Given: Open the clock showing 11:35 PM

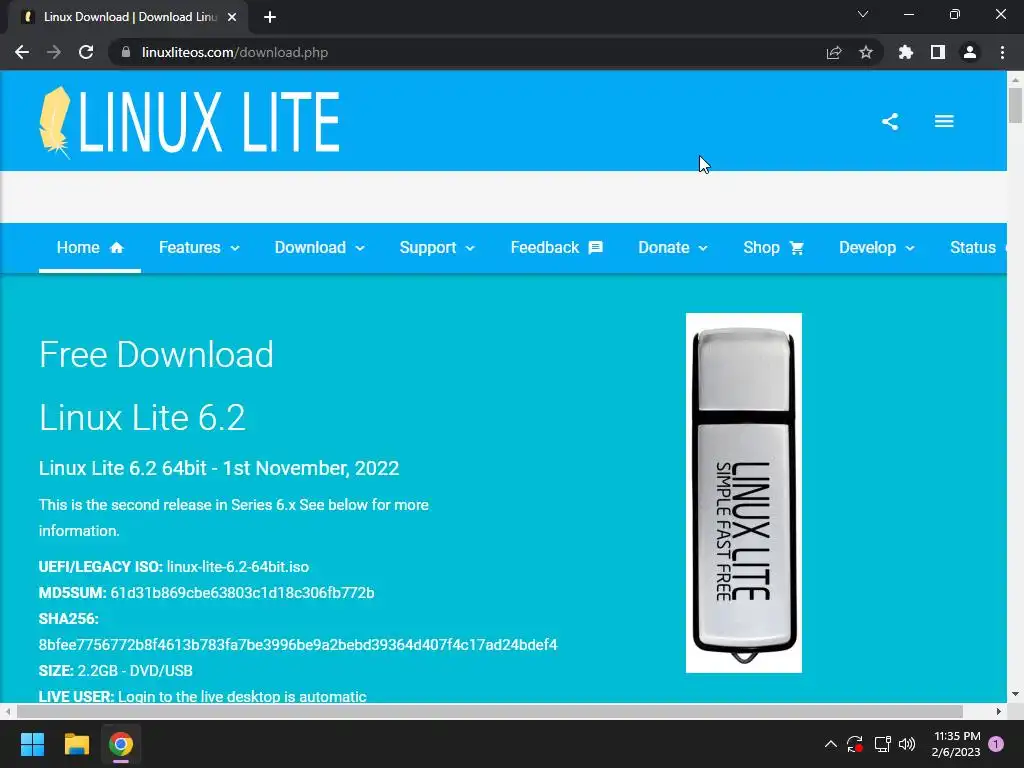Looking at the screenshot, I should [957, 744].
